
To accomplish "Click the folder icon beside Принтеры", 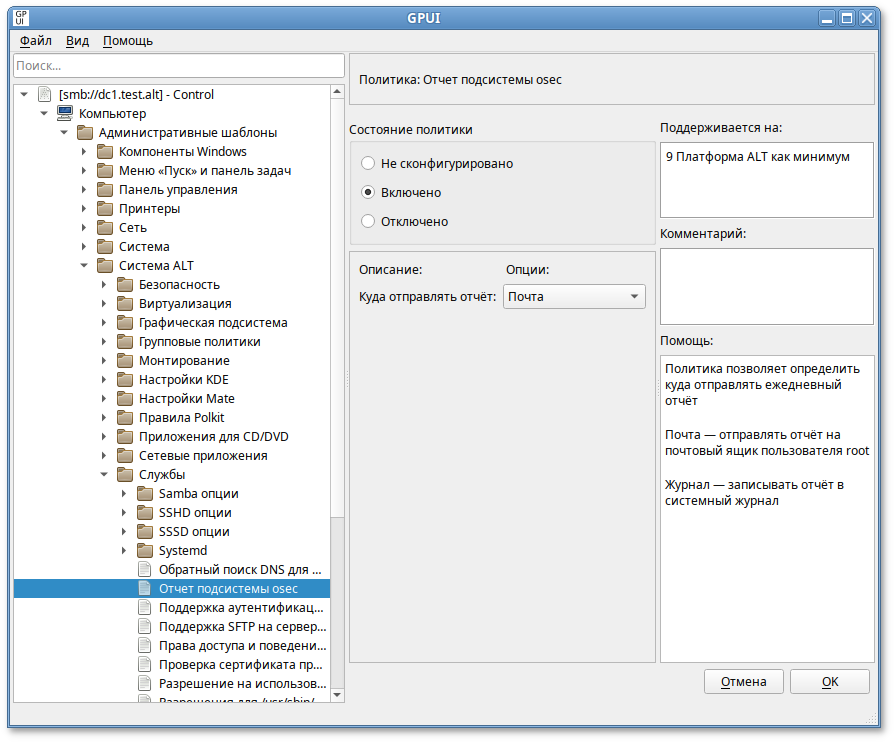I will (x=105, y=209).
